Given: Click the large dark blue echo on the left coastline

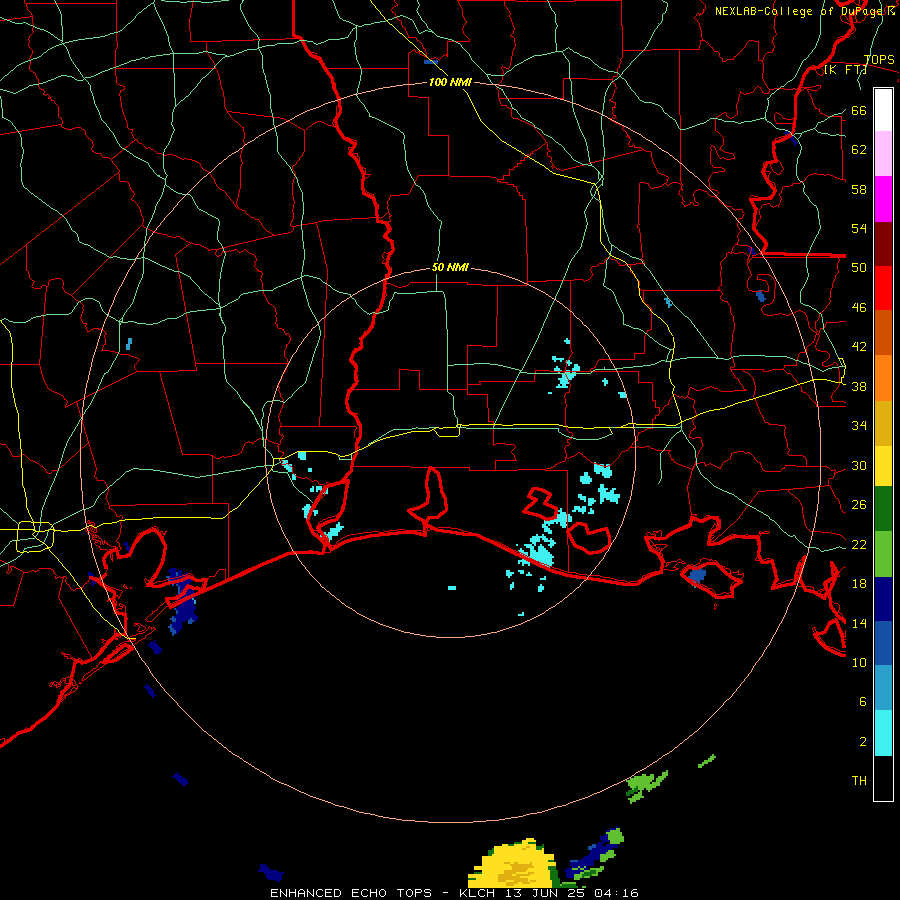Looking at the screenshot, I should pos(184,602).
